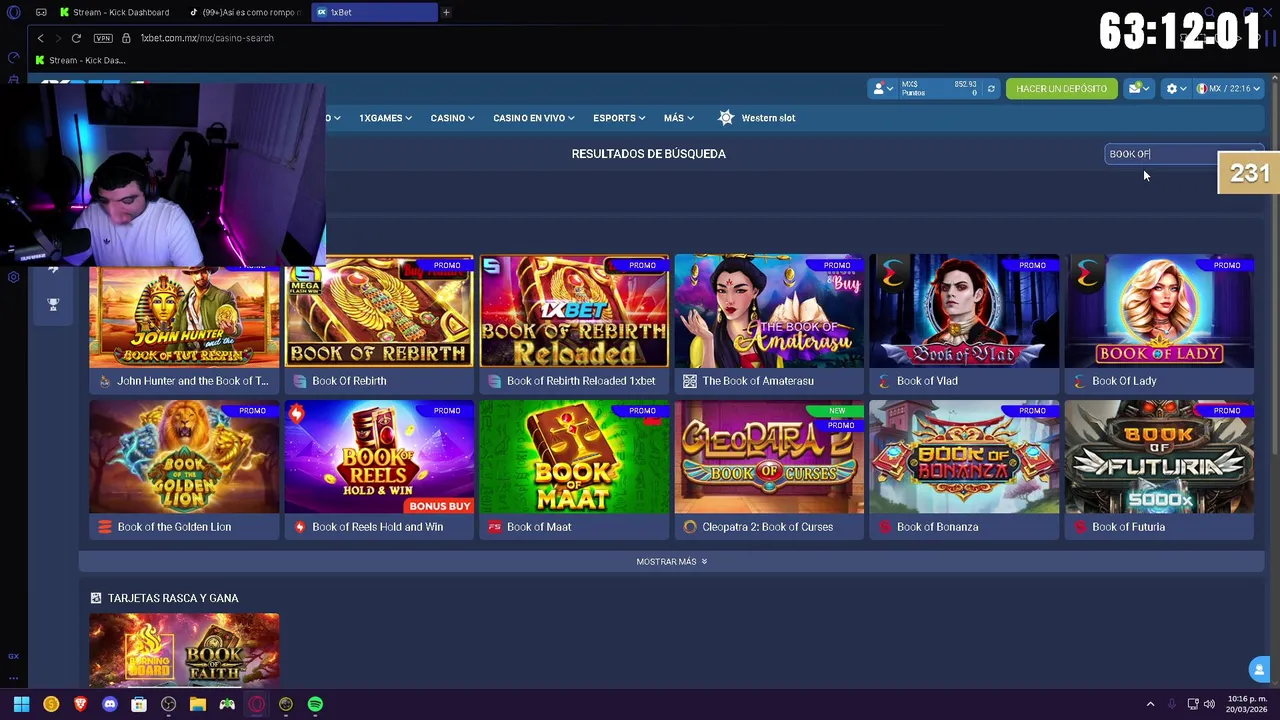Image resolution: width=1280 pixels, height=720 pixels.
Task: Click provider icon beside Cleopatra 2 title
Action: [689, 527]
